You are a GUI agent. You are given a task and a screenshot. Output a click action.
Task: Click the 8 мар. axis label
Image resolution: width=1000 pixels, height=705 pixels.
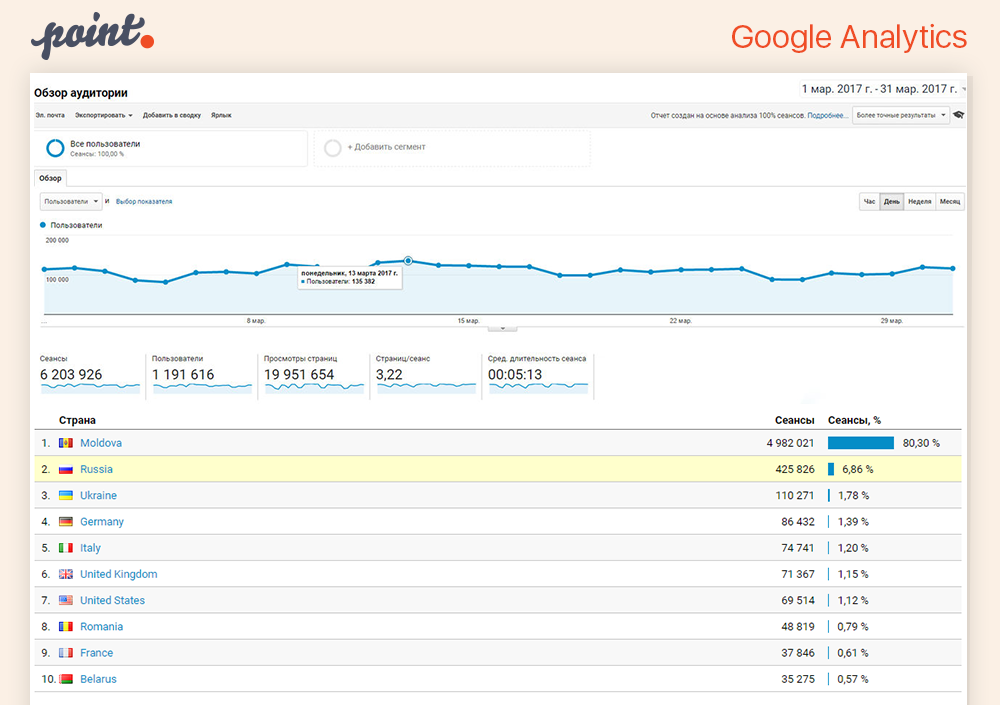click(x=256, y=320)
